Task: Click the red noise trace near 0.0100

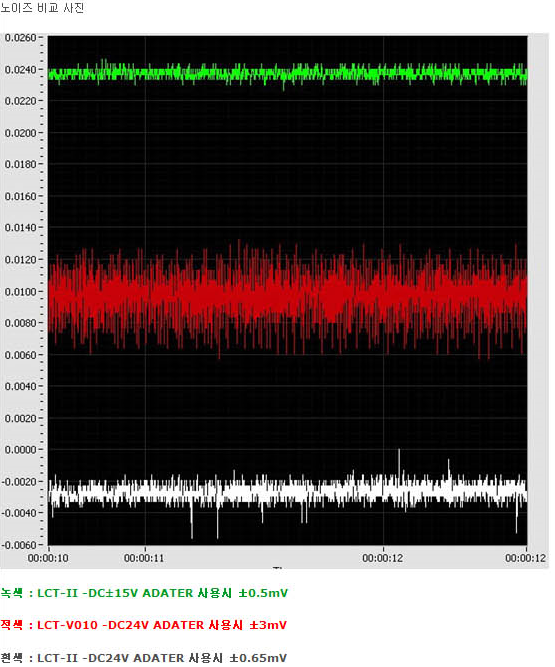Action: point(287,298)
